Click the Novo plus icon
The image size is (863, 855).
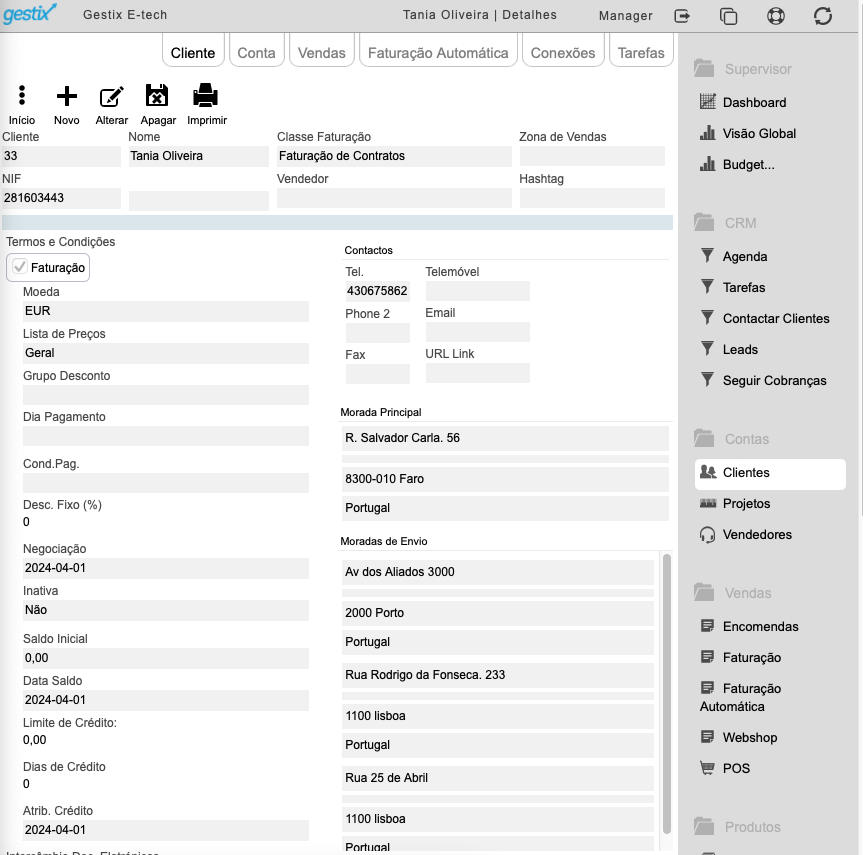pyautogui.click(x=67, y=96)
